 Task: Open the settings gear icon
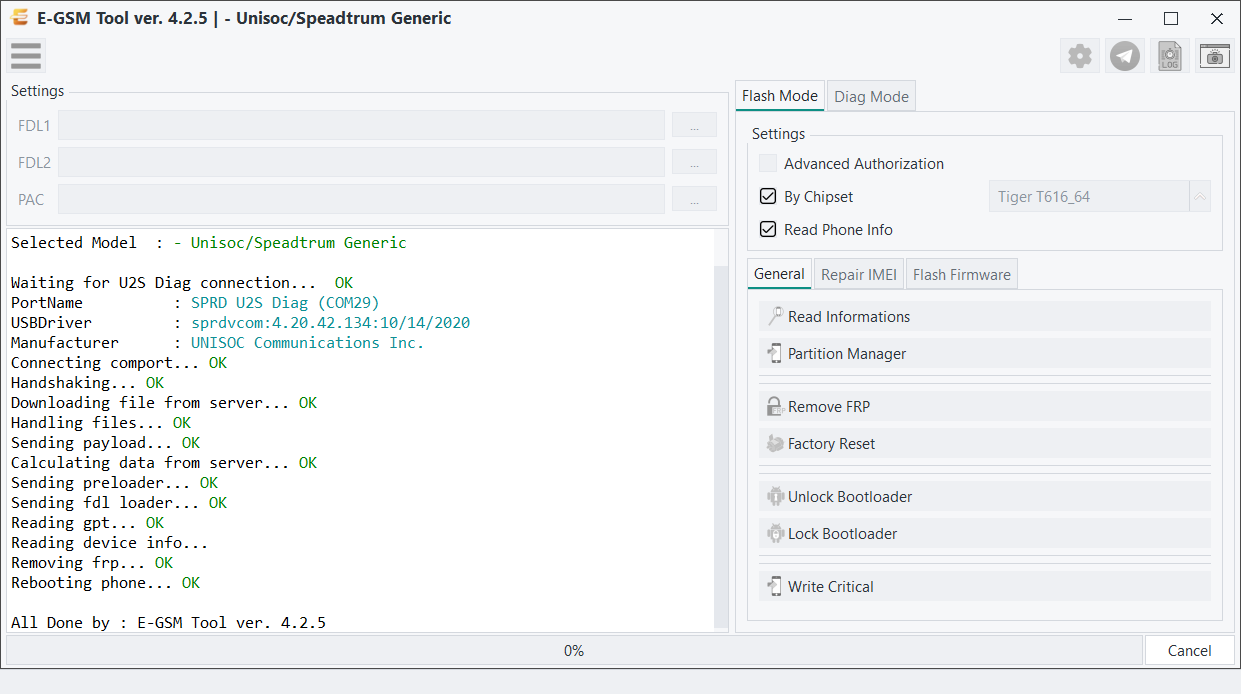pos(1080,56)
